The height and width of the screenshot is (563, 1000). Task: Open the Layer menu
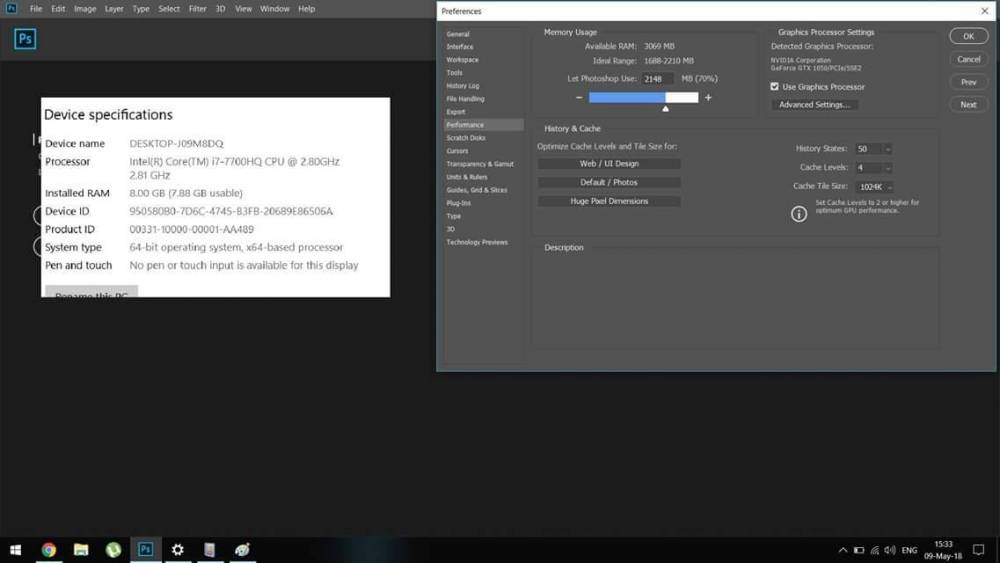click(x=114, y=9)
